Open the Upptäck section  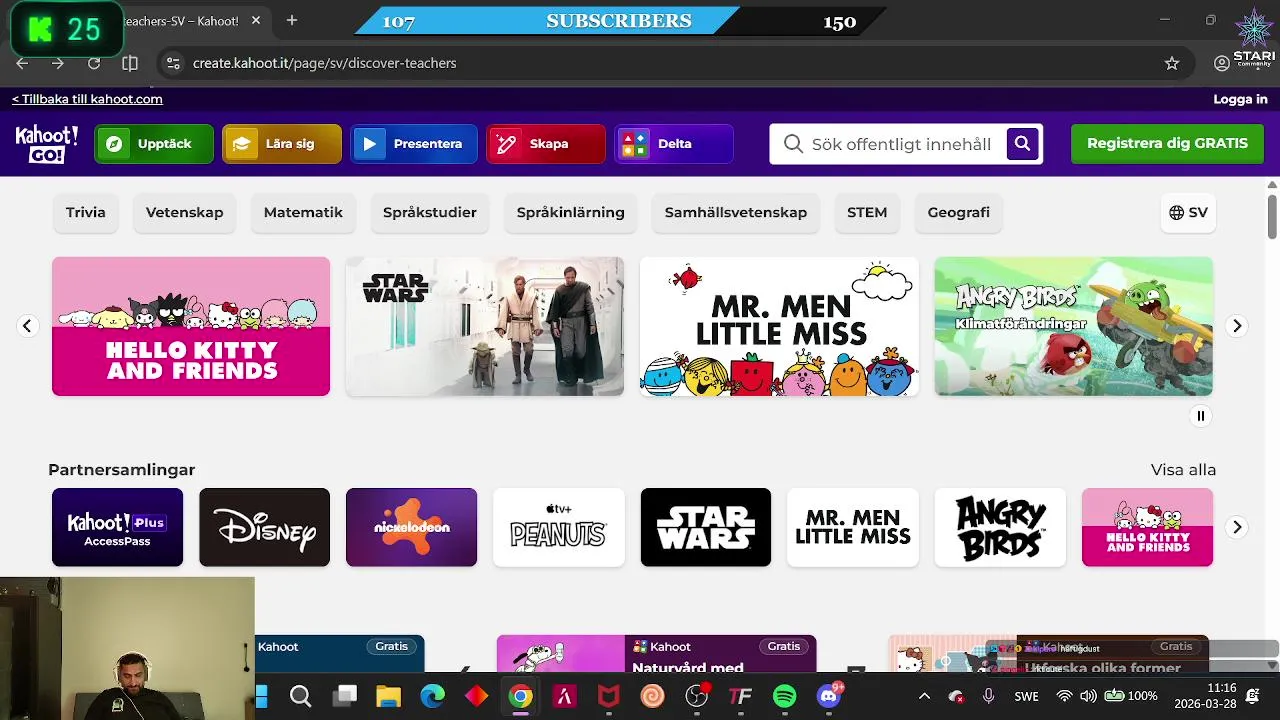tap(154, 144)
